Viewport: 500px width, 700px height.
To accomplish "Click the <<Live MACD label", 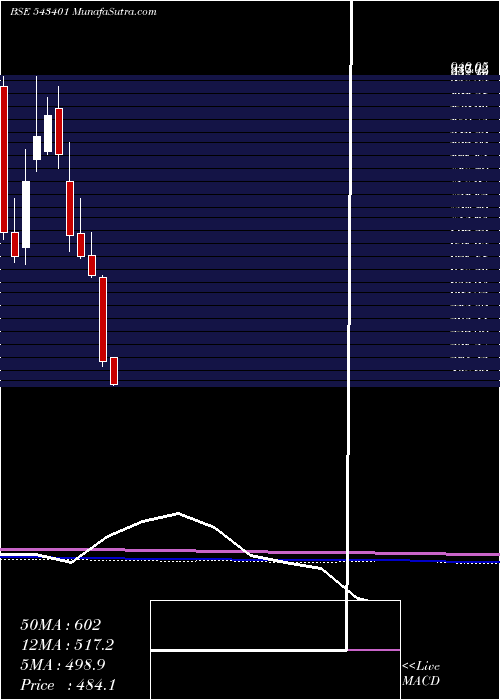I will tap(421, 673).
